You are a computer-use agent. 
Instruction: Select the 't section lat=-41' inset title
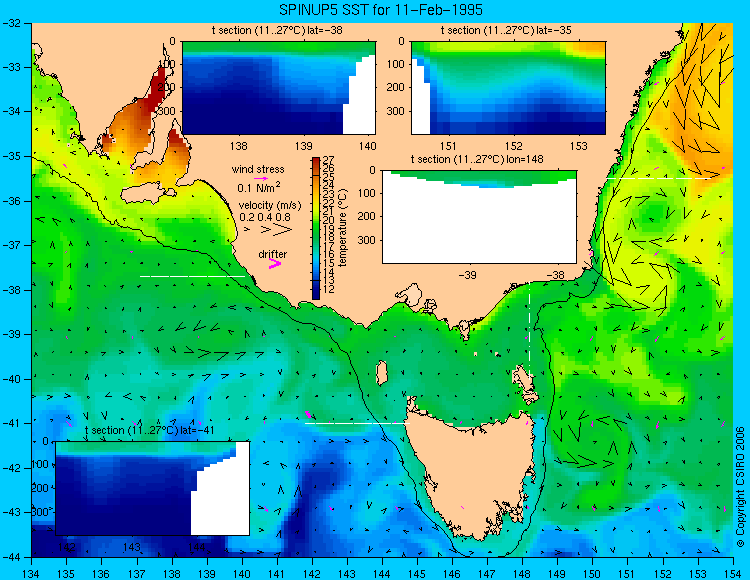[149, 430]
